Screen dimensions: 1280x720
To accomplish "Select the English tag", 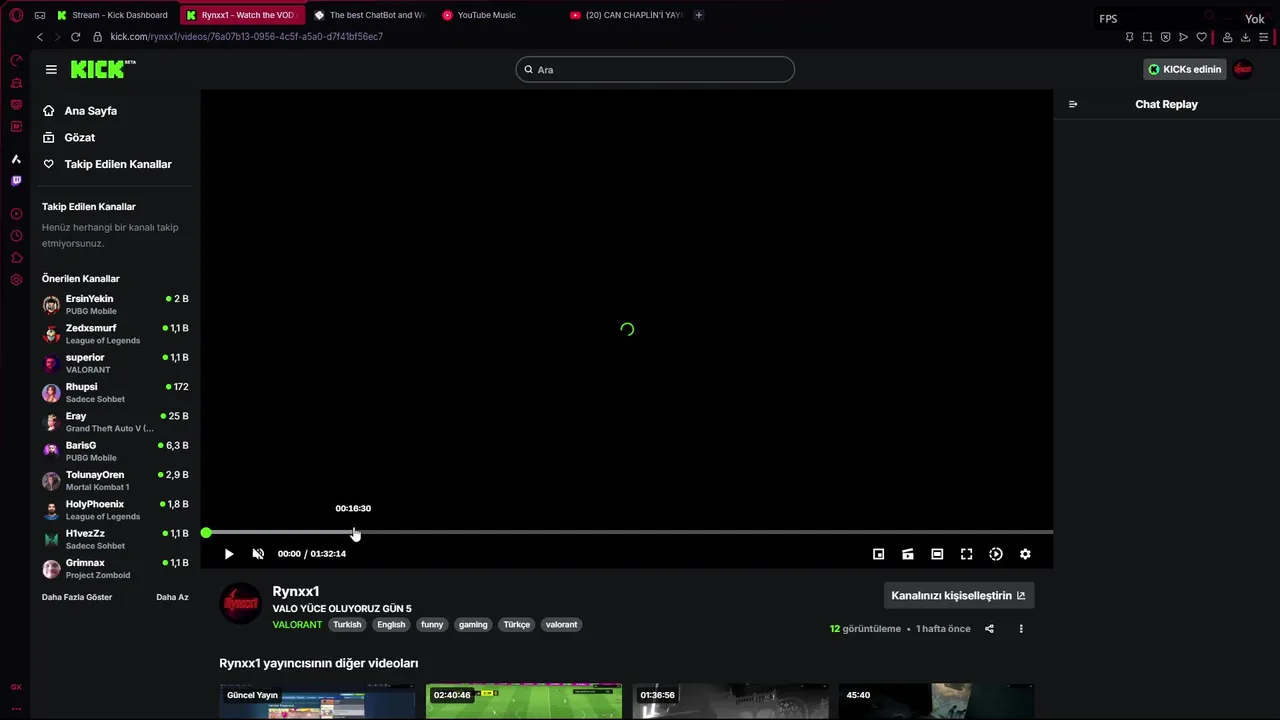I will 391,624.
